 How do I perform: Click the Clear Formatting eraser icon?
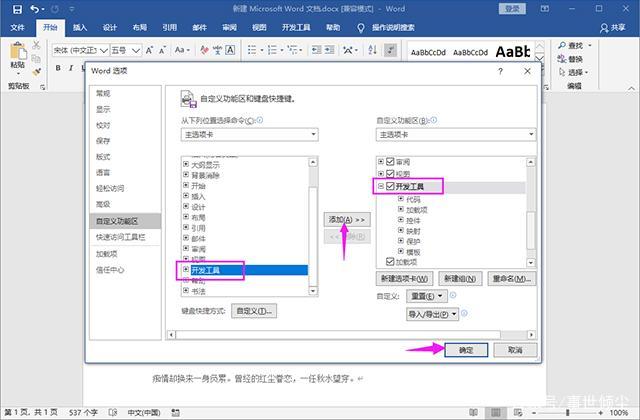click(204, 50)
